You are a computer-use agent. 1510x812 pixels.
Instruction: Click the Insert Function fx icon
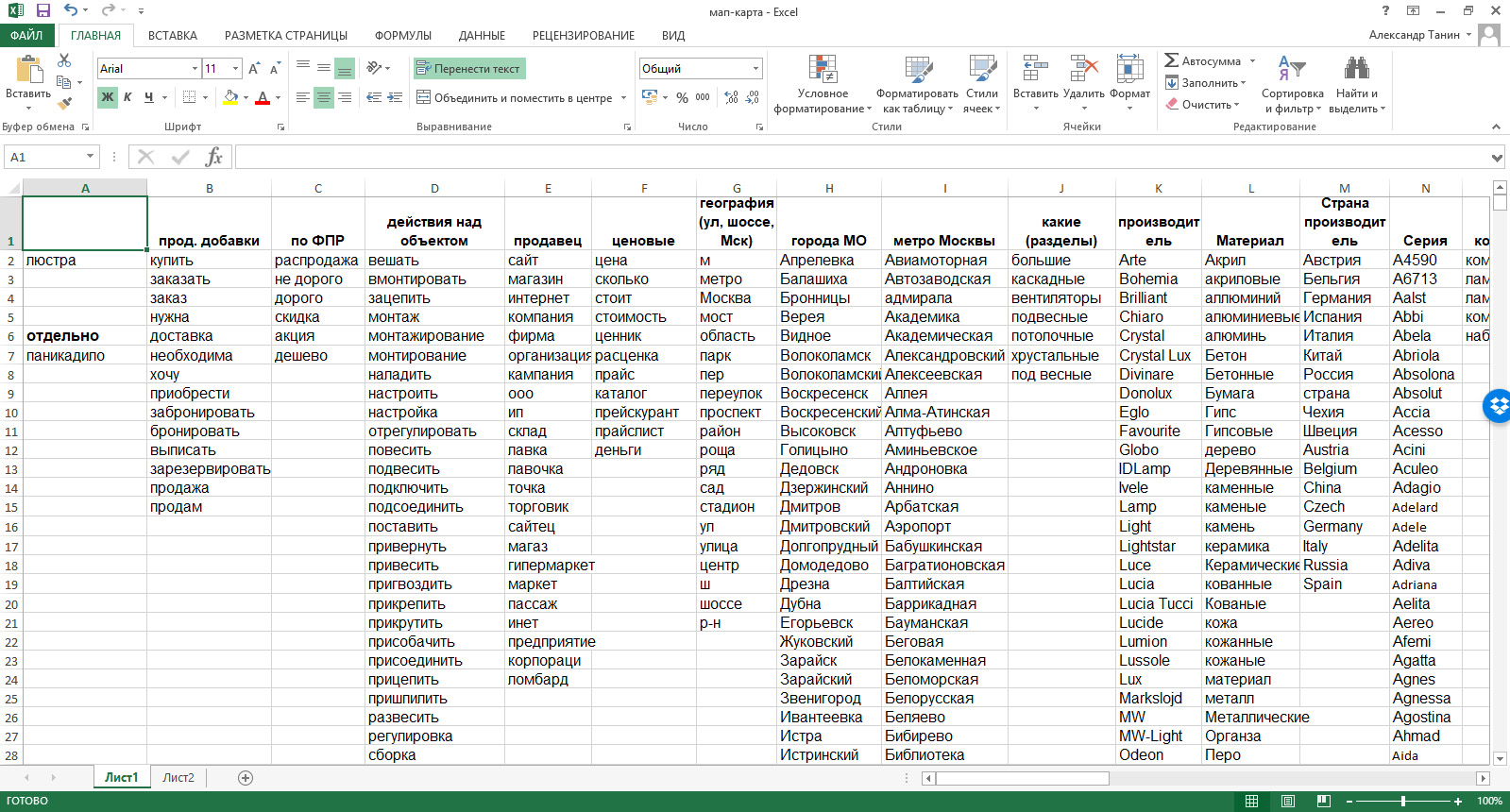click(x=214, y=157)
